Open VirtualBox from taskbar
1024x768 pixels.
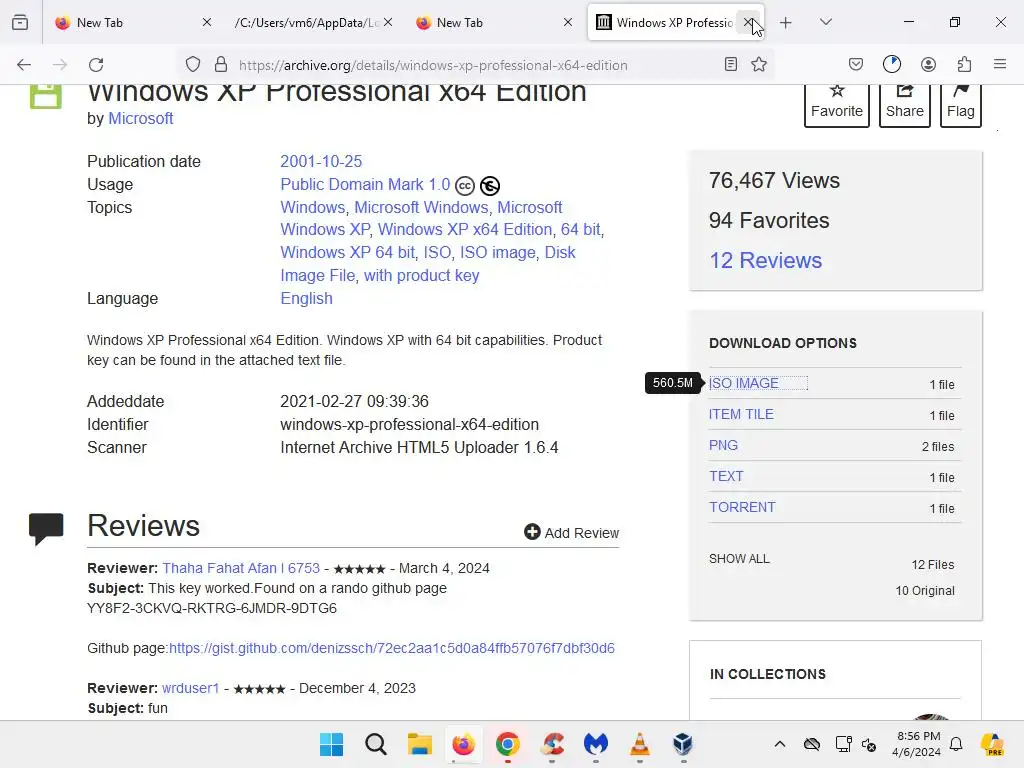683,744
